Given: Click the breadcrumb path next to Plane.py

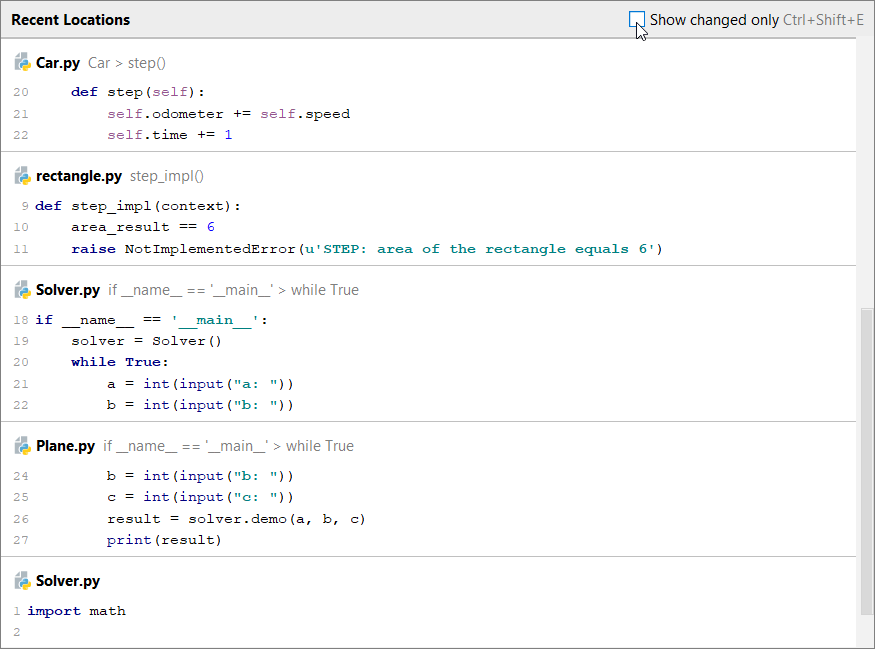Looking at the screenshot, I should tap(228, 446).
